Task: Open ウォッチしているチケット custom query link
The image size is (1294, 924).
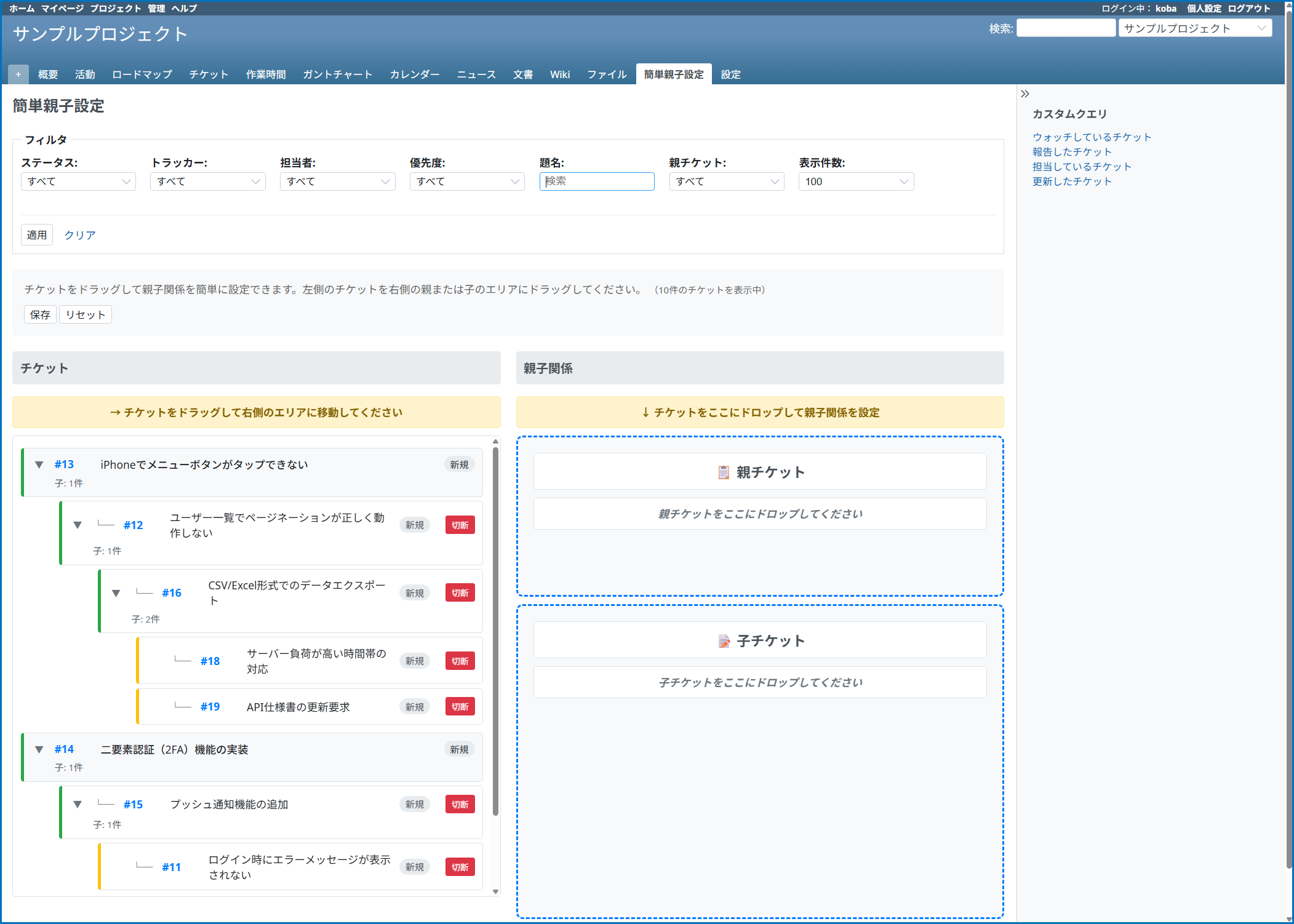Action: [1091, 137]
